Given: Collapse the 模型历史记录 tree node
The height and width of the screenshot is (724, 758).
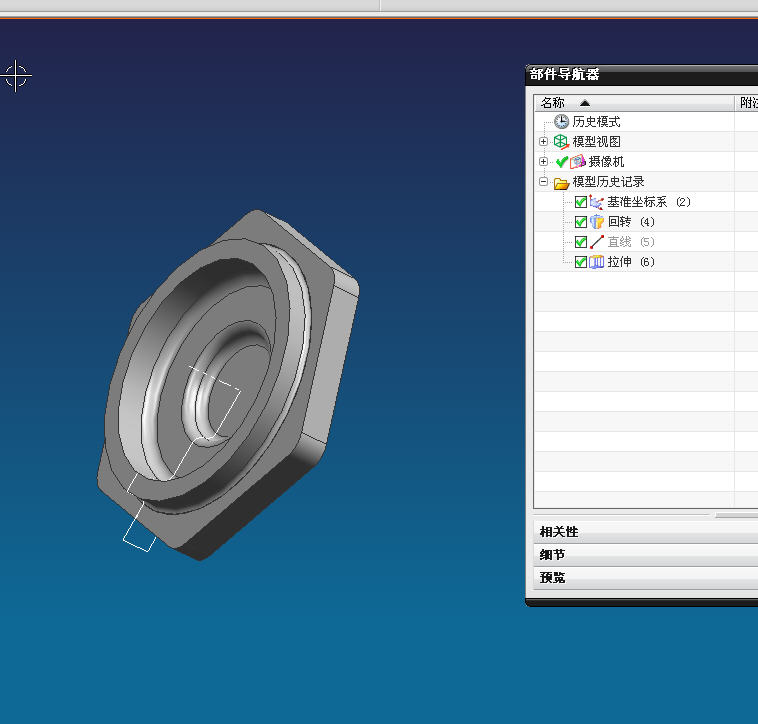Looking at the screenshot, I should [543, 182].
